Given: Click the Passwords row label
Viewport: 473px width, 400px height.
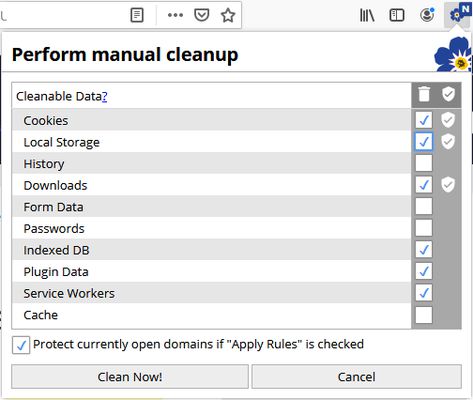Looking at the screenshot, I should tap(54, 229).
